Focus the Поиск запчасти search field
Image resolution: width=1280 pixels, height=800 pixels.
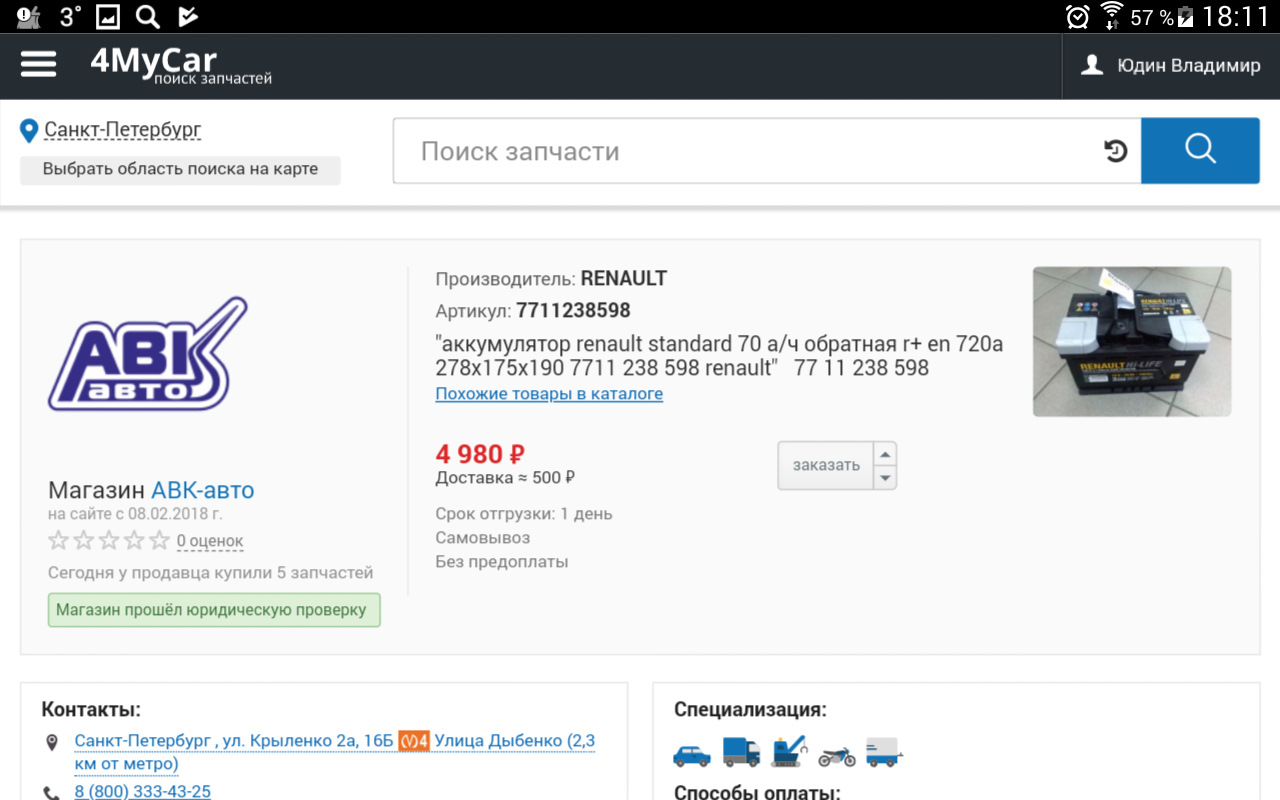pyautogui.click(x=748, y=151)
